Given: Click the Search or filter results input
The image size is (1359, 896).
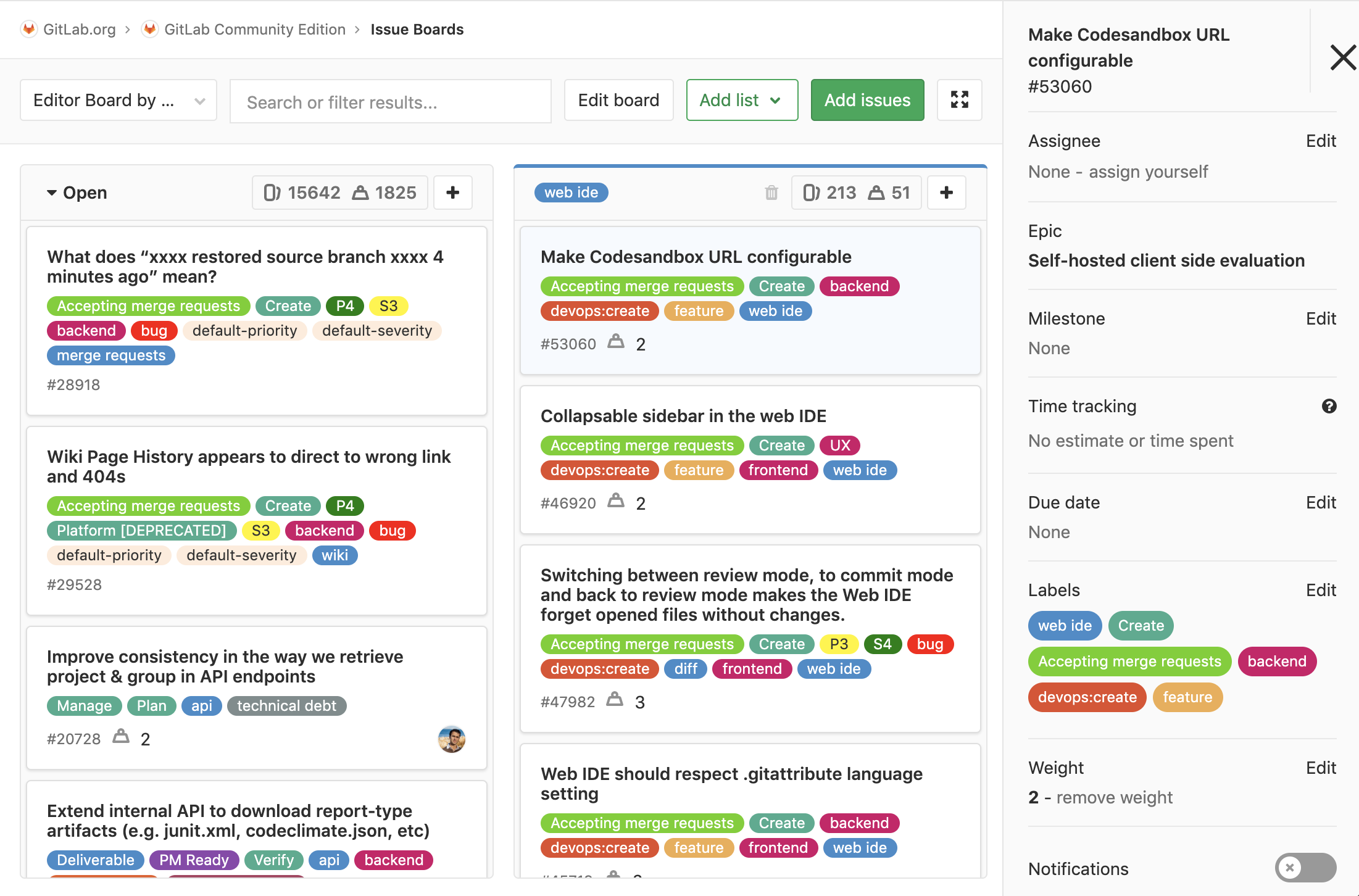Looking at the screenshot, I should click(x=391, y=101).
